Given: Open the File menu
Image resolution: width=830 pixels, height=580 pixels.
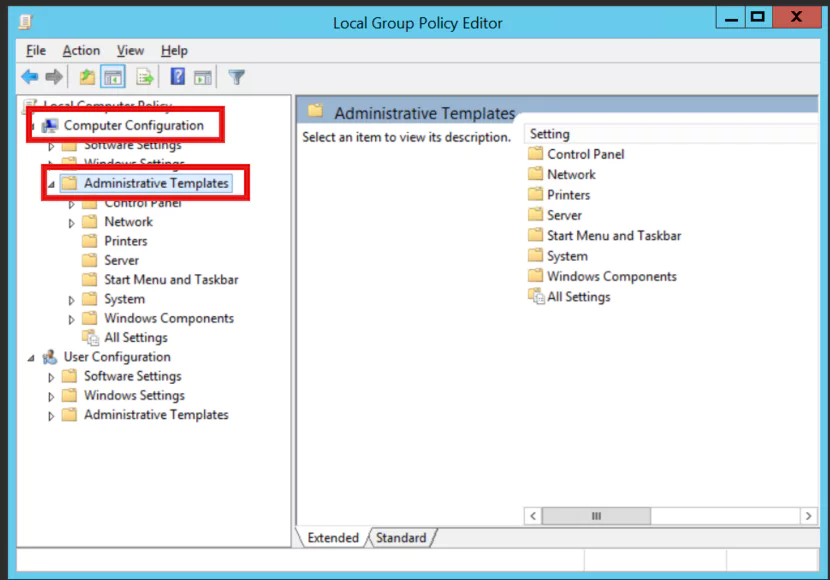Looking at the screenshot, I should [35, 51].
